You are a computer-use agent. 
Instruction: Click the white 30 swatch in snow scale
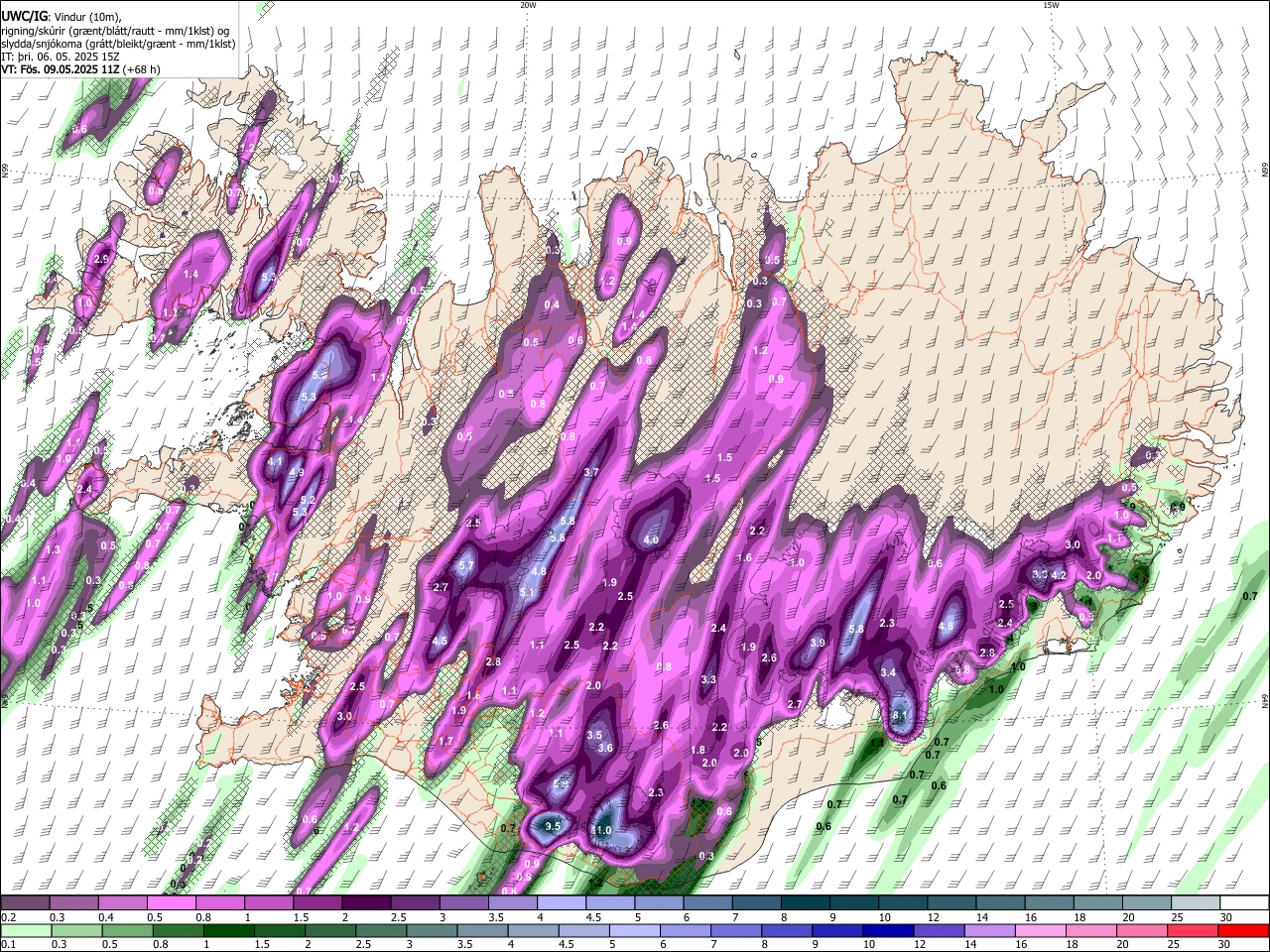pyautogui.click(x=1244, y=904)
